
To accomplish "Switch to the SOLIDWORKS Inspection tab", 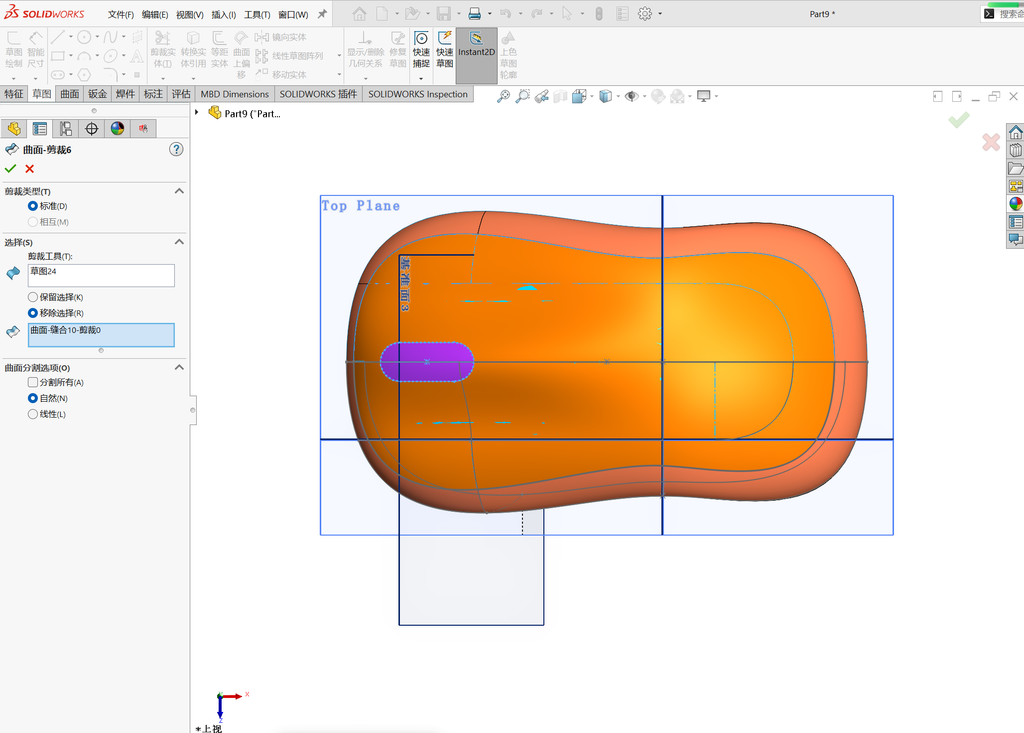I will click(418, 94).
